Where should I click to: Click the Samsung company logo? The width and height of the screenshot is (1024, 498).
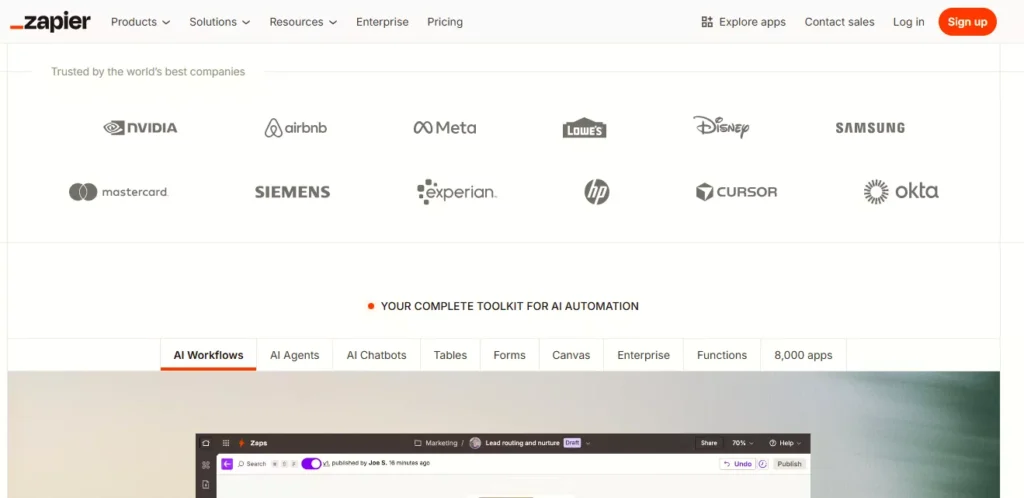coord(870,128)
